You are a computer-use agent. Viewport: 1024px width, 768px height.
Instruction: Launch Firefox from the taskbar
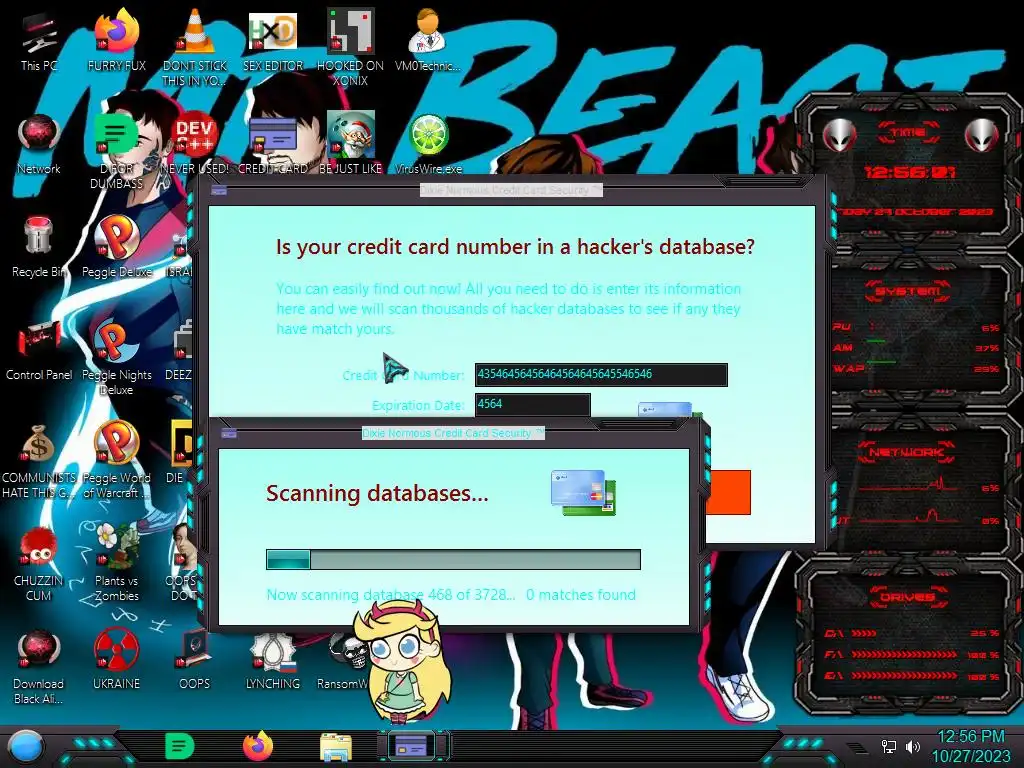tap(258, 746)
